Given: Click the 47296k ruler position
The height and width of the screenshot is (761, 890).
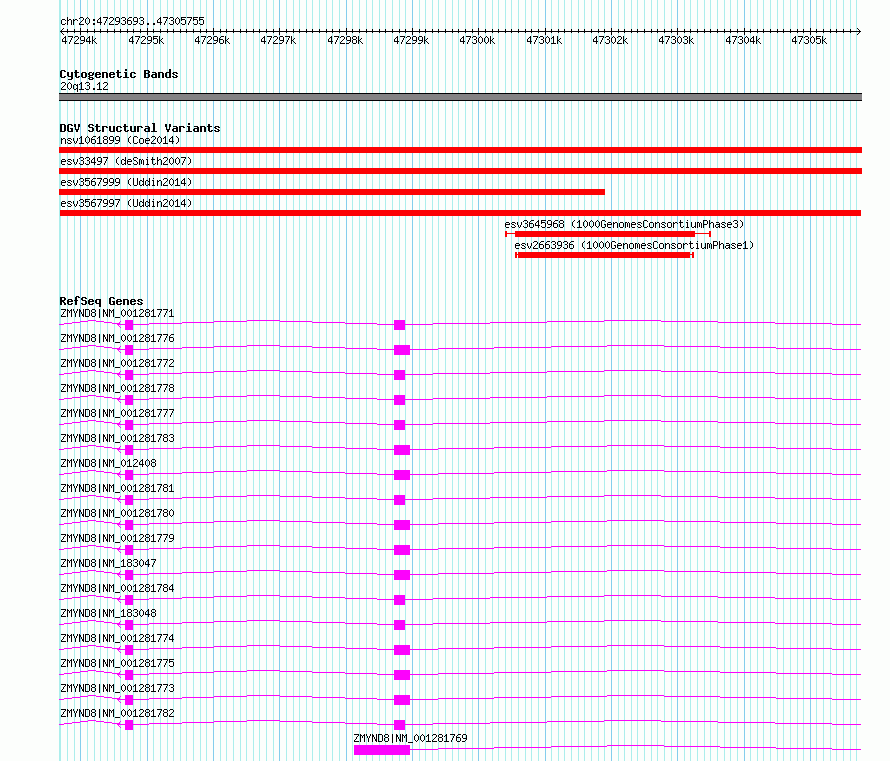Looking at the screenshot, I should (x=212, y=40).
